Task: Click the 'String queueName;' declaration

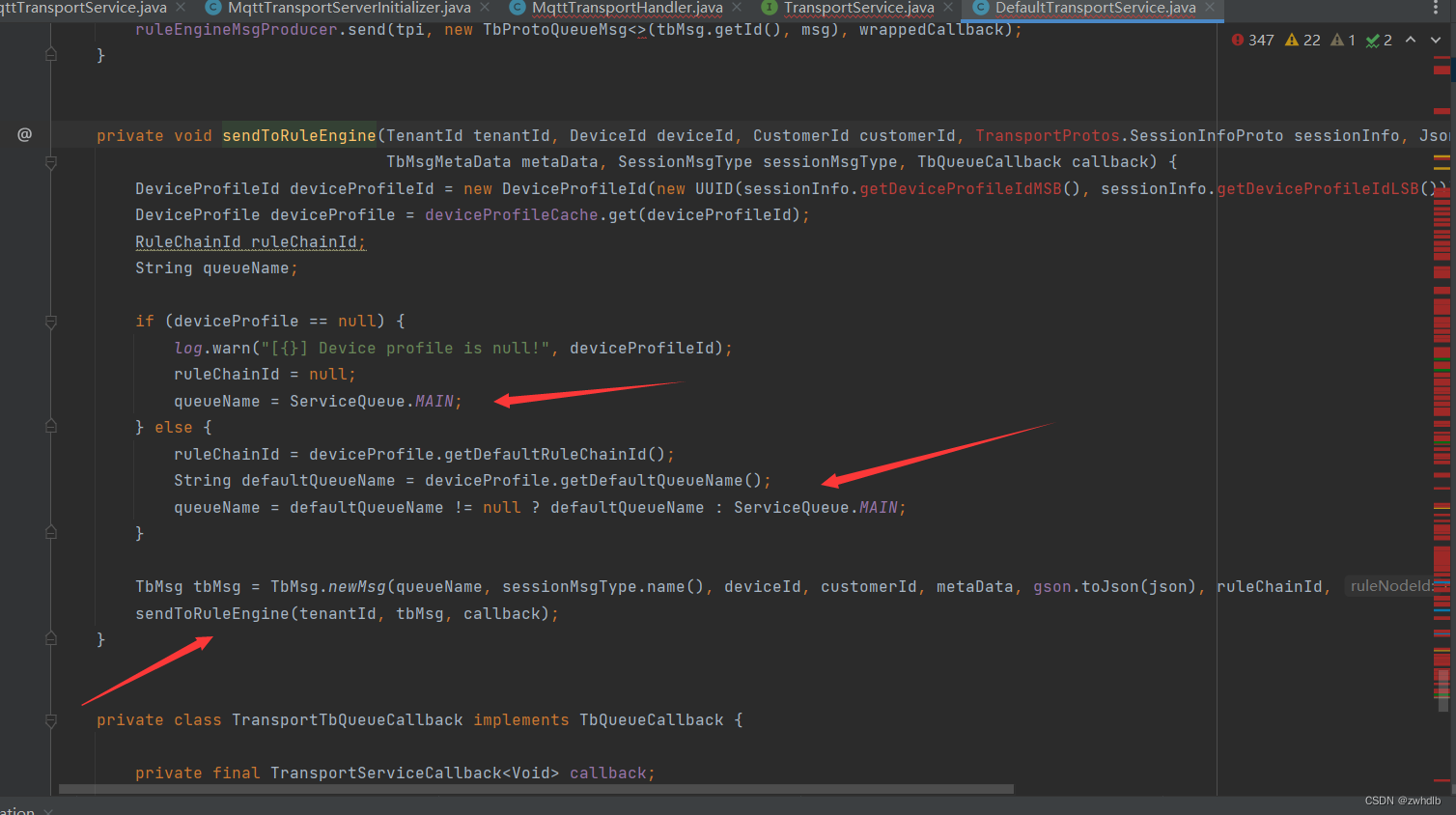Action: click(216, 268)
